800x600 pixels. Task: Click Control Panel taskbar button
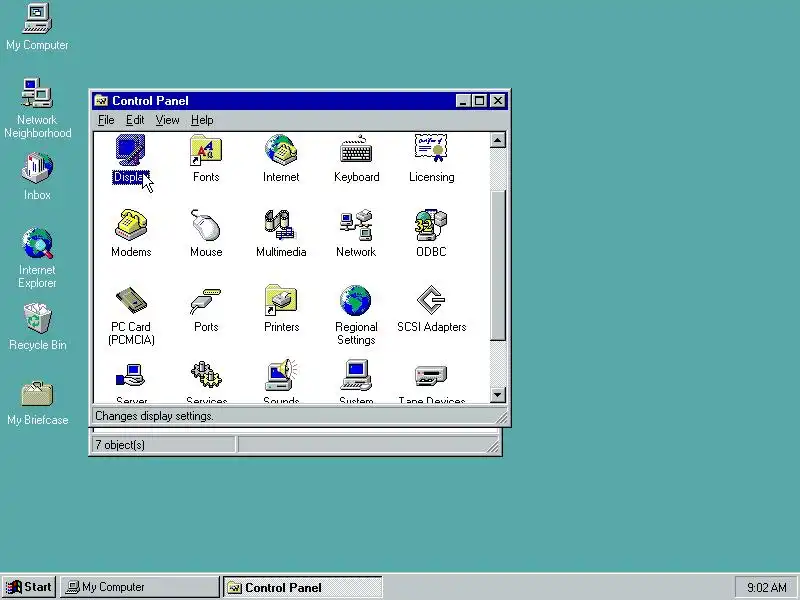(303, 587)
